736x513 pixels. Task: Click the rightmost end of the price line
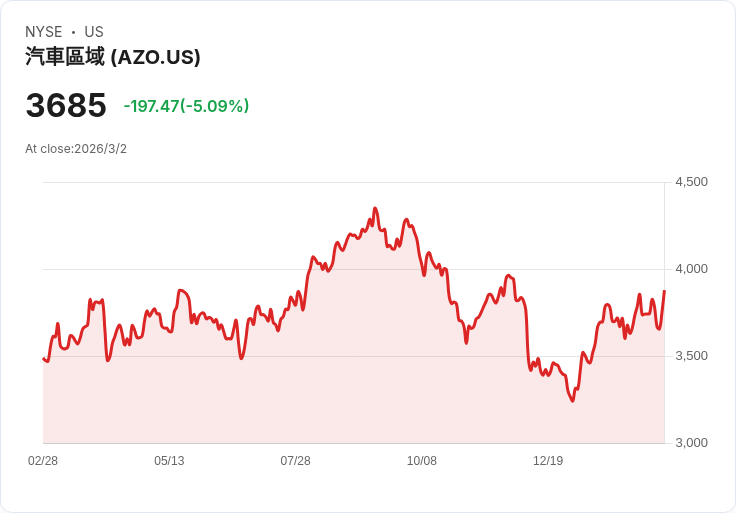click(664, 291)
